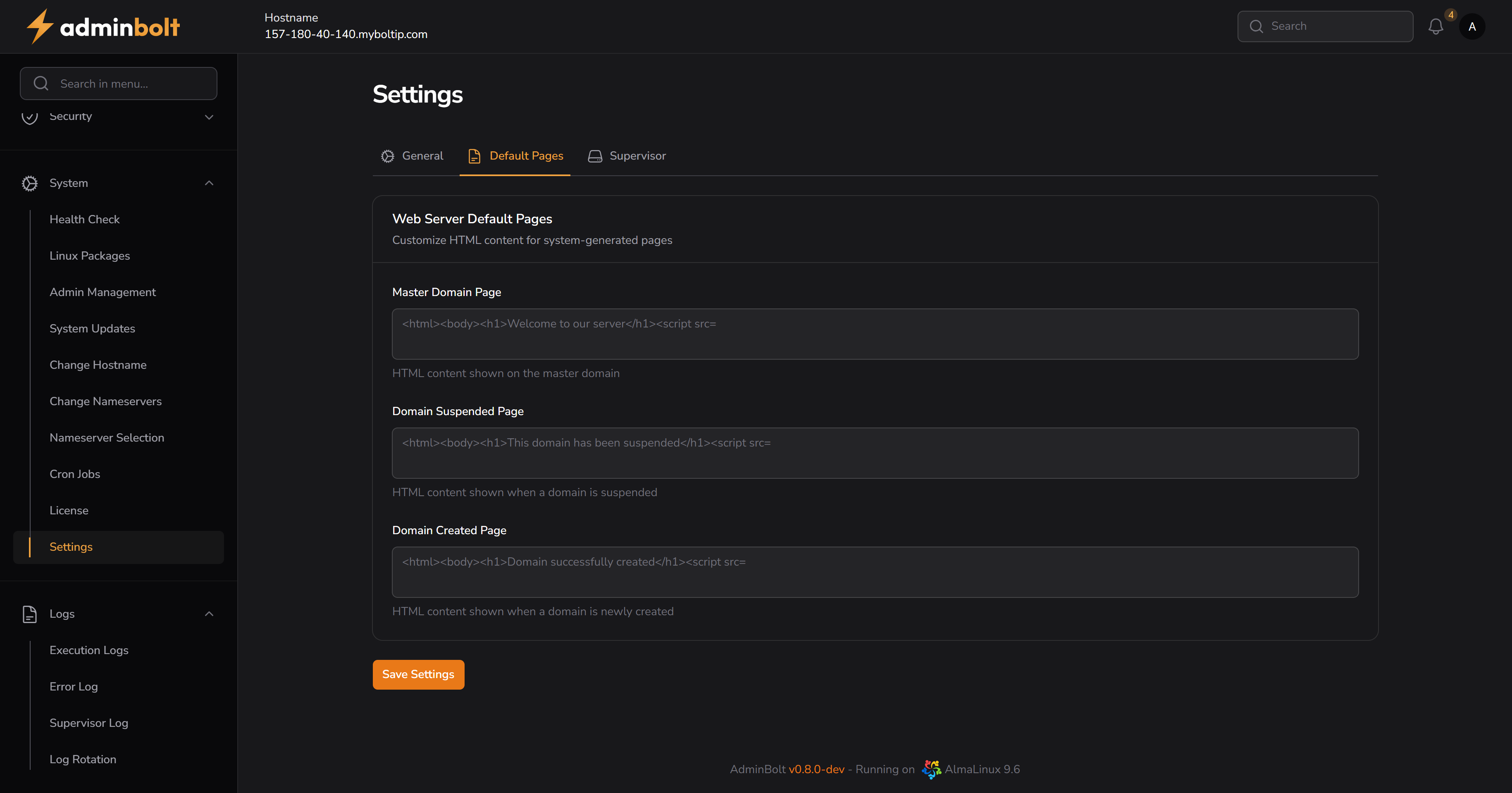Click the System gear icon in sidebar
The width and height of the screenshot is (1512, 793).
tap(30, 183)
